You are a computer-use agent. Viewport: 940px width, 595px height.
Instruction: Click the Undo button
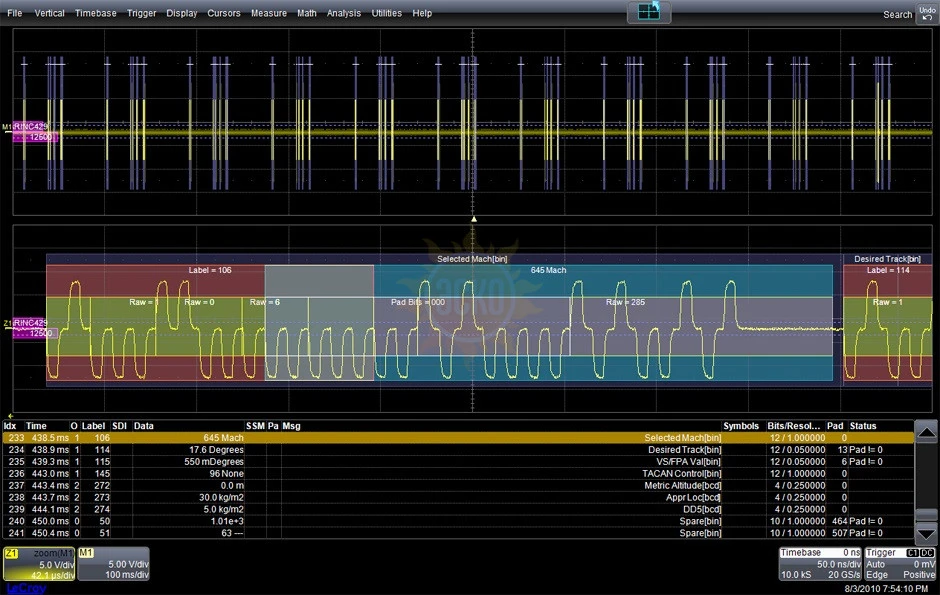[x=927, y=13]
